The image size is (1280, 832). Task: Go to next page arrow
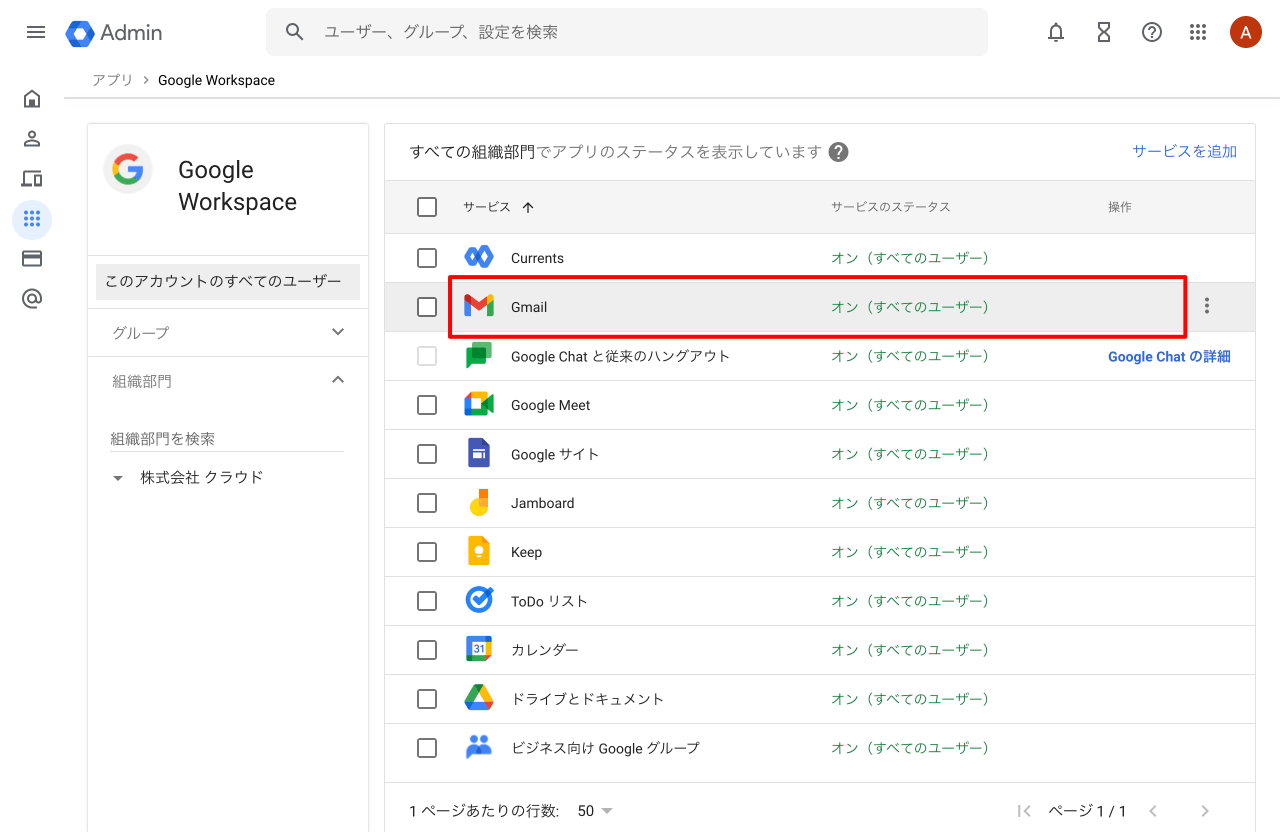[1205, 811]
